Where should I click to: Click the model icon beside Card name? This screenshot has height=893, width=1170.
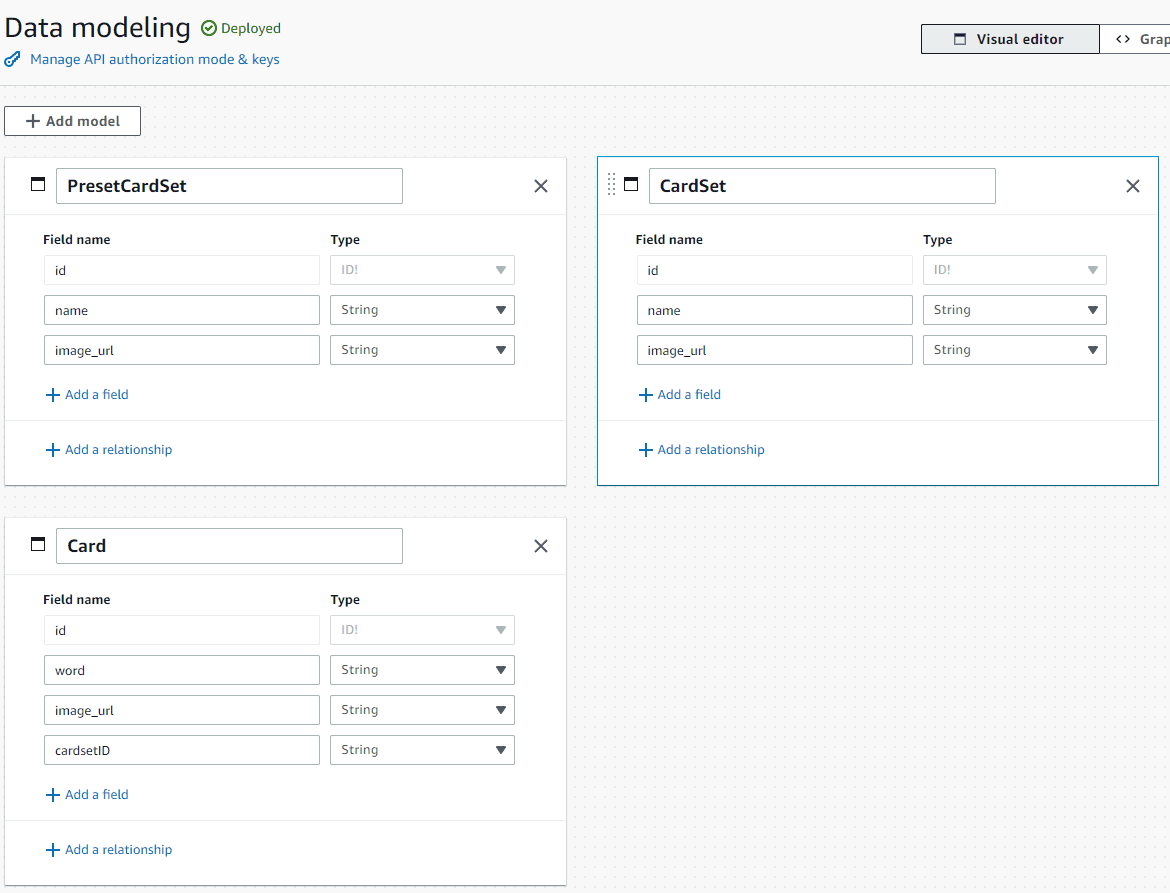point(39,545)
